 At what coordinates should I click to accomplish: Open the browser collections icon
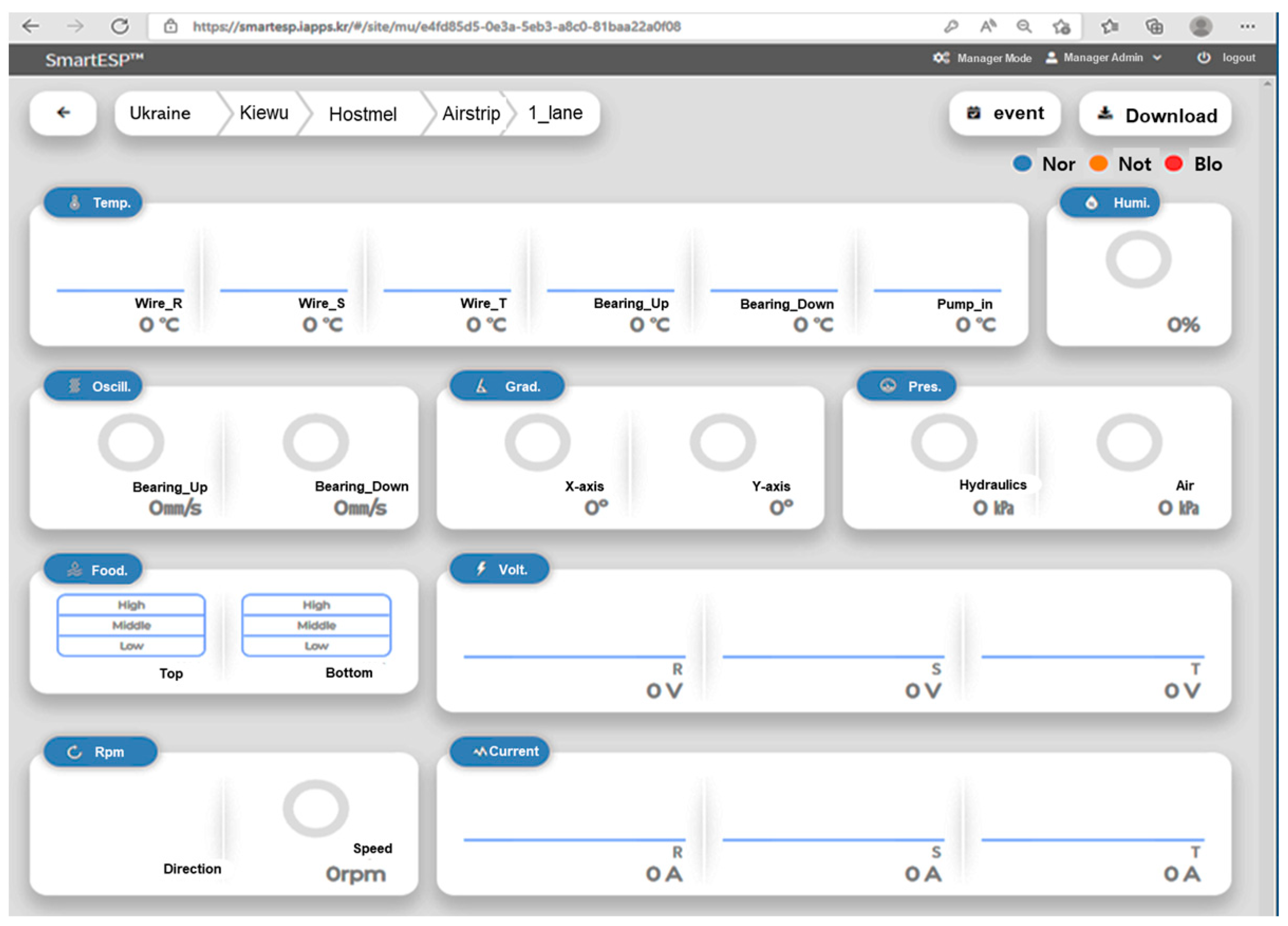tap(1154, 26)
